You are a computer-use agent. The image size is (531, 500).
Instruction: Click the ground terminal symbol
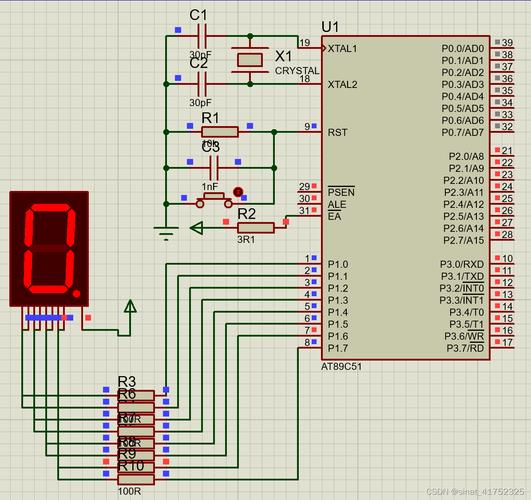pos(166,233)
